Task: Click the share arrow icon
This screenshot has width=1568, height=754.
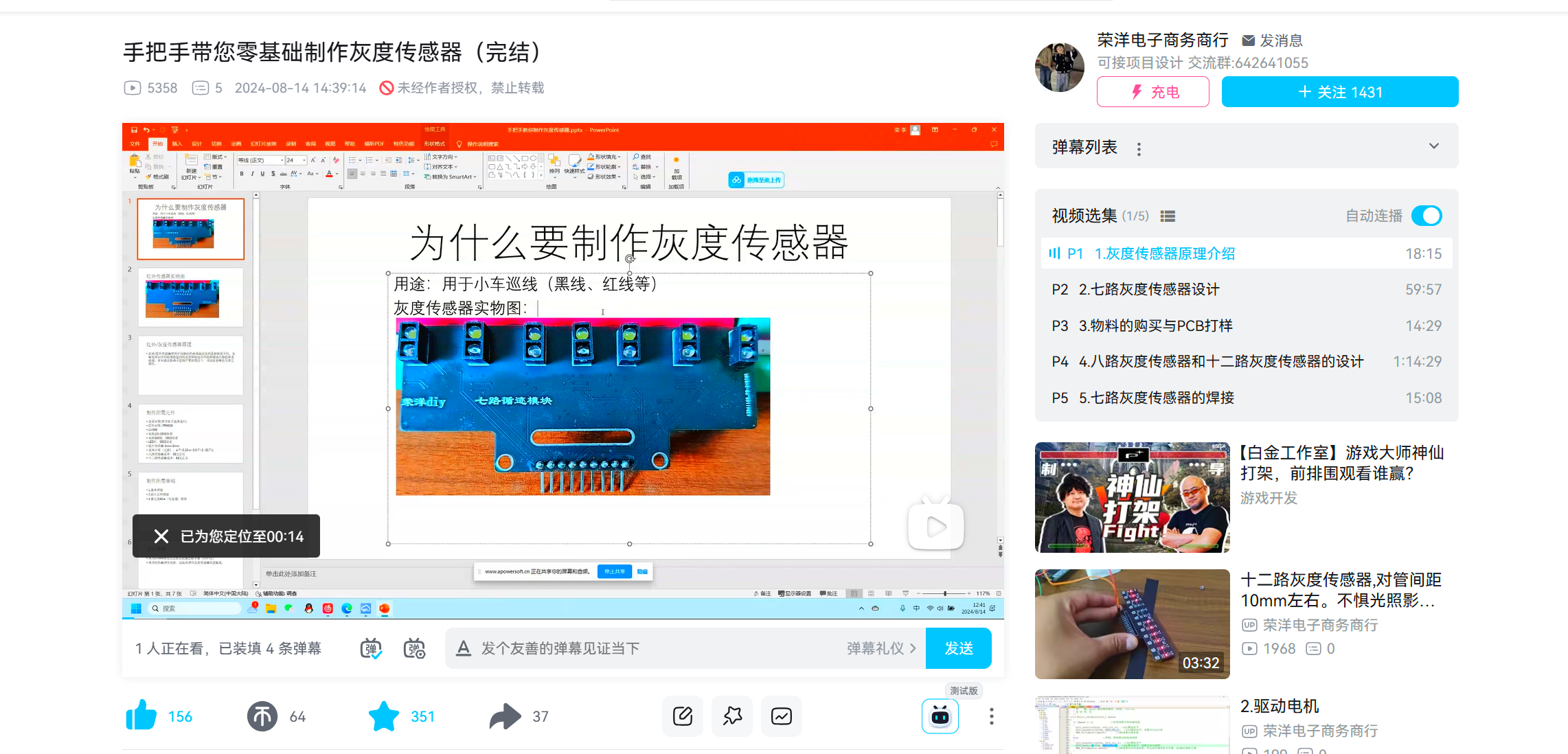Action: pos(505,716)
